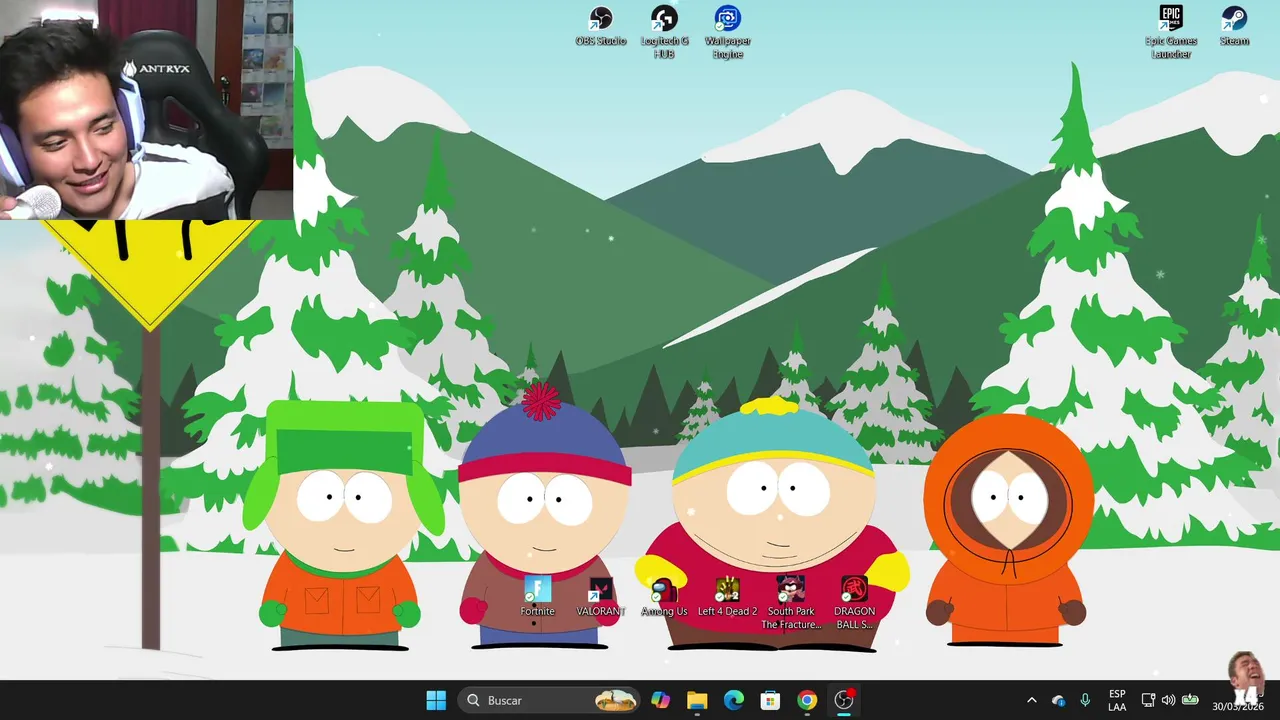Open the OBS Studio desktop shortcut
This screenshot has width=1280, height=720.
[600, 26]
